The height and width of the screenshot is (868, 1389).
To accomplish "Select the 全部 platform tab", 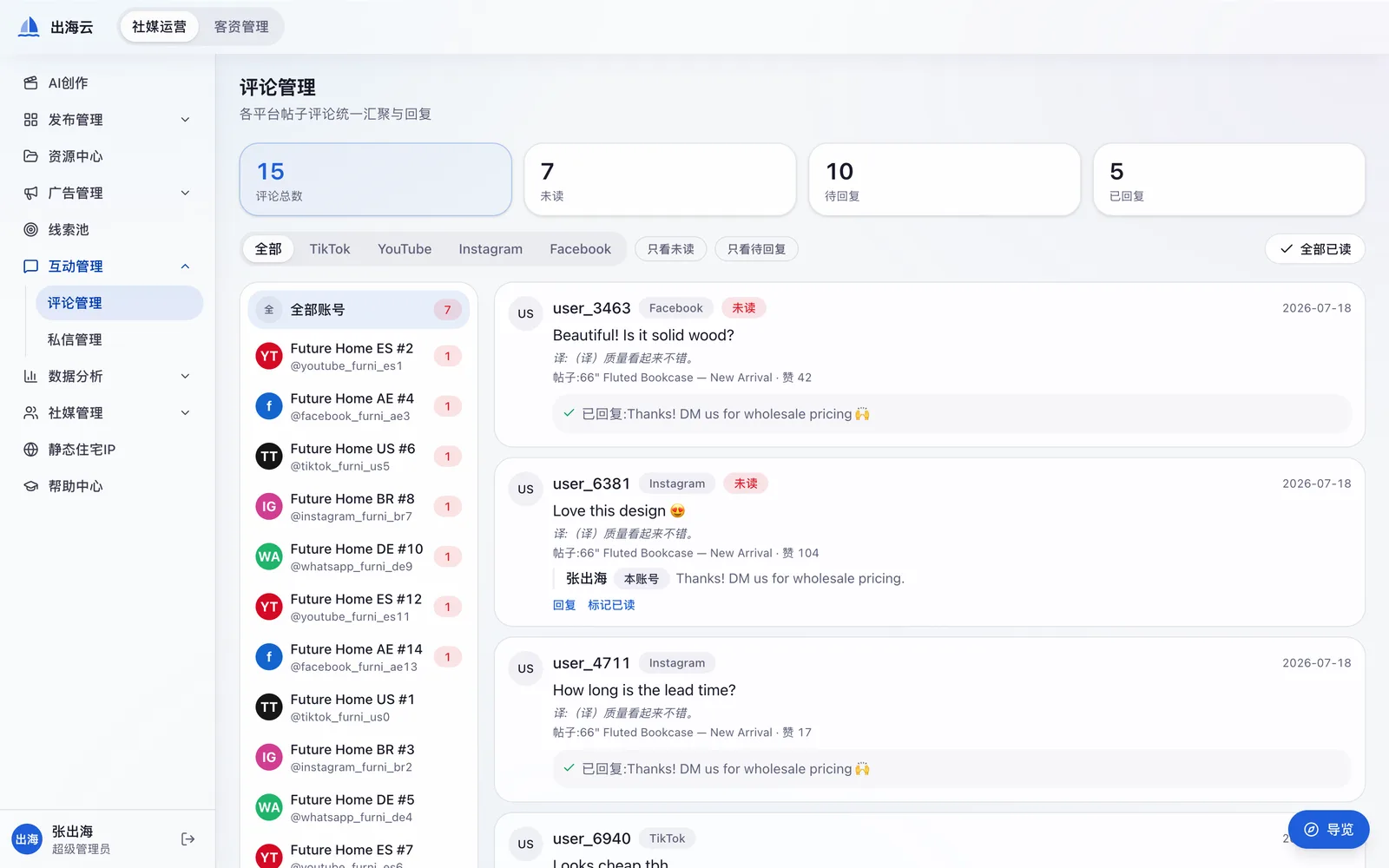I will click(268, 249).
